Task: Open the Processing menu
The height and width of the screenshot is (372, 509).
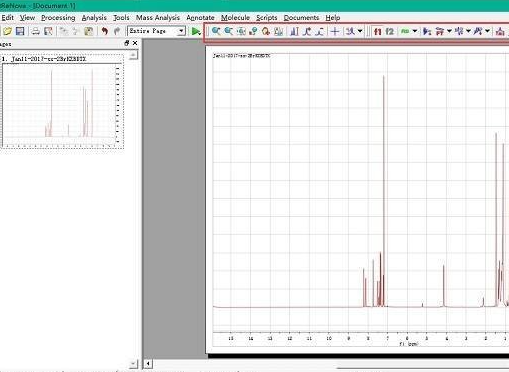Action: (x=58, y=18)
